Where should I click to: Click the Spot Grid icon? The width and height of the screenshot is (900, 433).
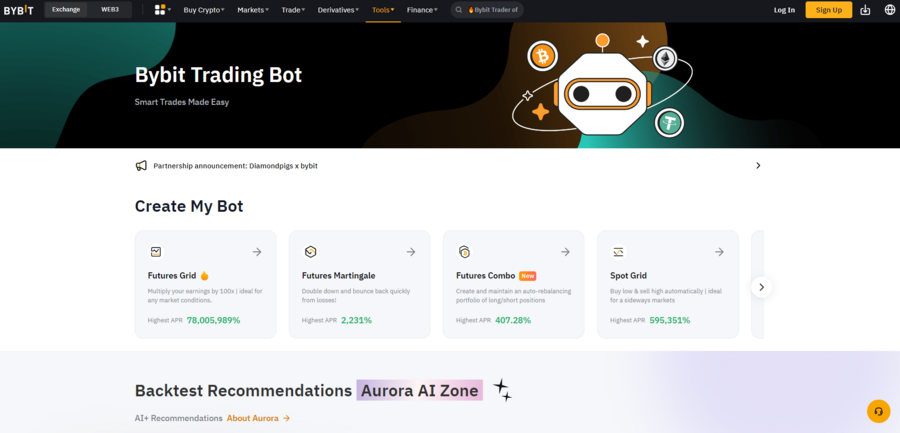(618, 252)
